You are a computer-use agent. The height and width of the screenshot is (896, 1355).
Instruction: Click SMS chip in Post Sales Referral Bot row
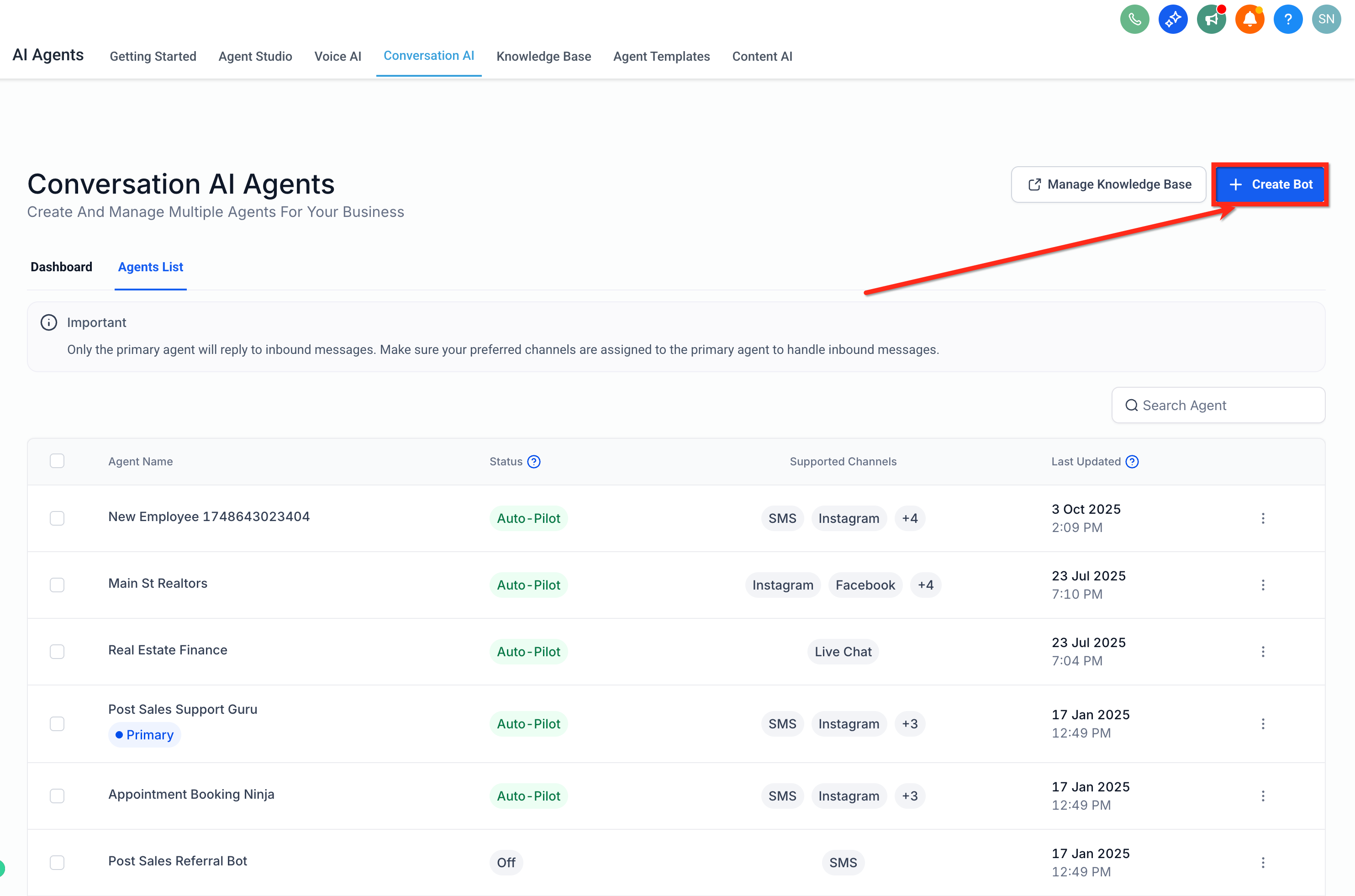click(843, 863)
